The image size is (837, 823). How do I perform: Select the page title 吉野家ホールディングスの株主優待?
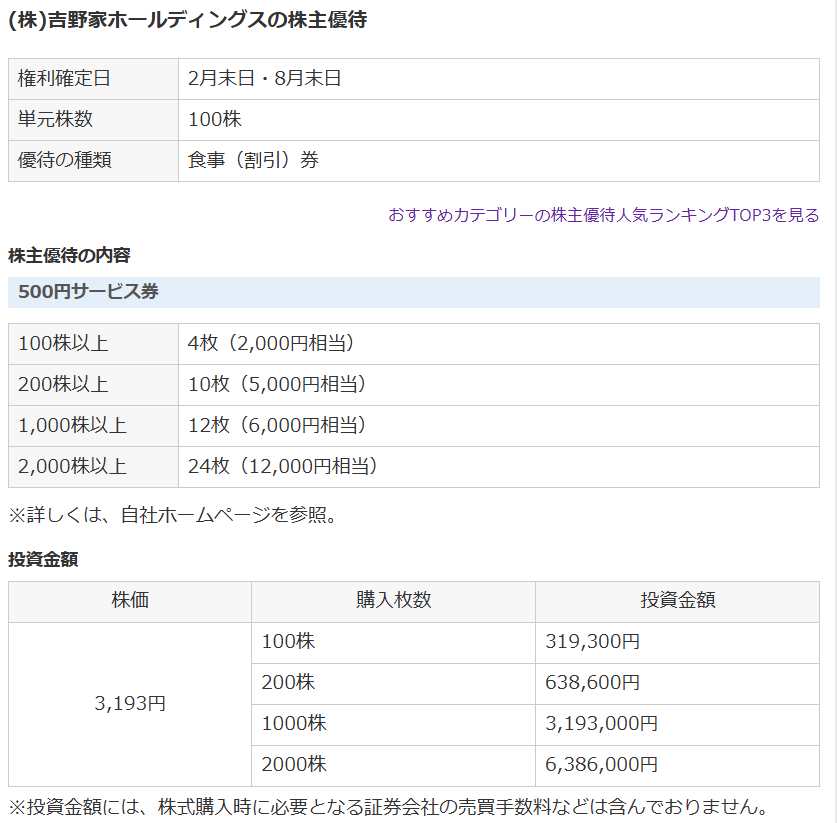click(x=188, y=20)
